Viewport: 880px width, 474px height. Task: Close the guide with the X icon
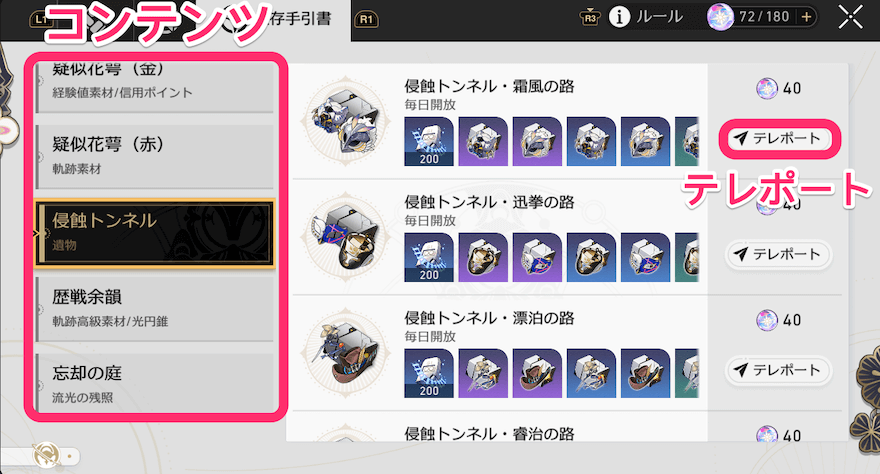click(x=850, y=17)
